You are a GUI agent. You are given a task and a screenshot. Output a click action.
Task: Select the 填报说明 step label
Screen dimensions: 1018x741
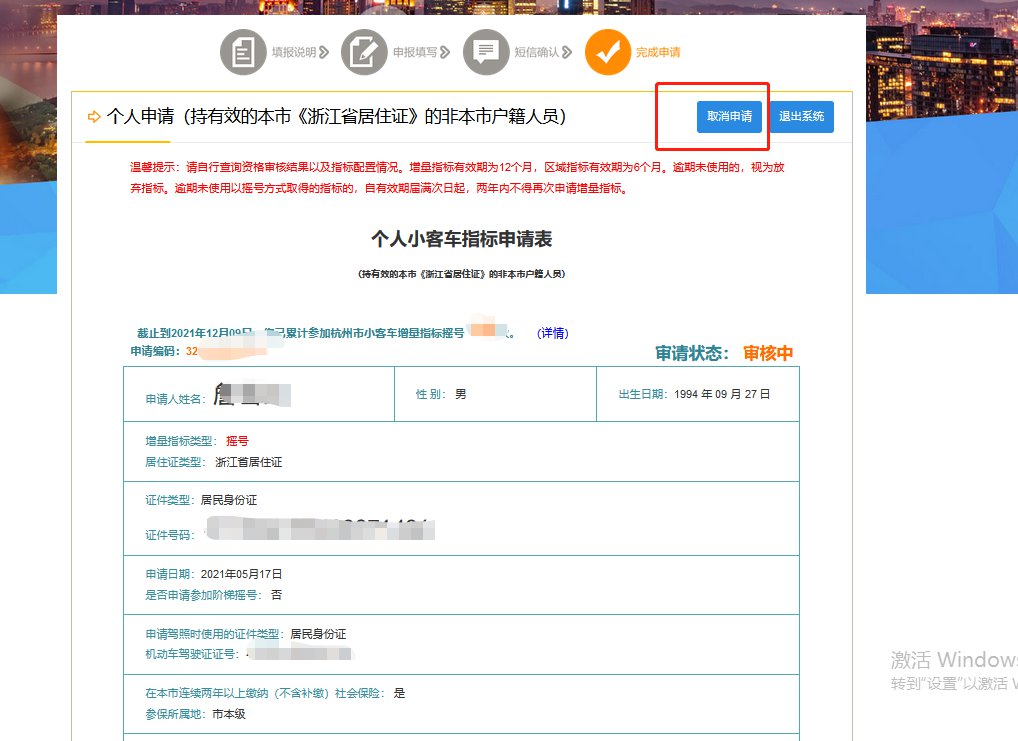pyautogui.click(x=294, y=52)
